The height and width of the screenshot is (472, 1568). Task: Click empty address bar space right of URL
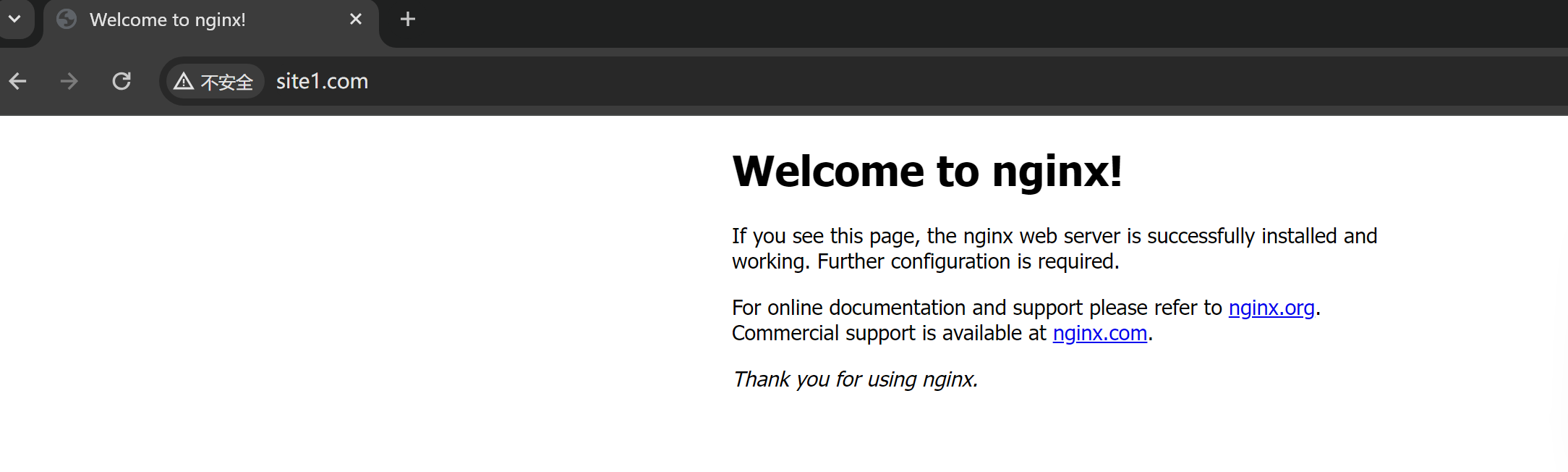[940, 81]
